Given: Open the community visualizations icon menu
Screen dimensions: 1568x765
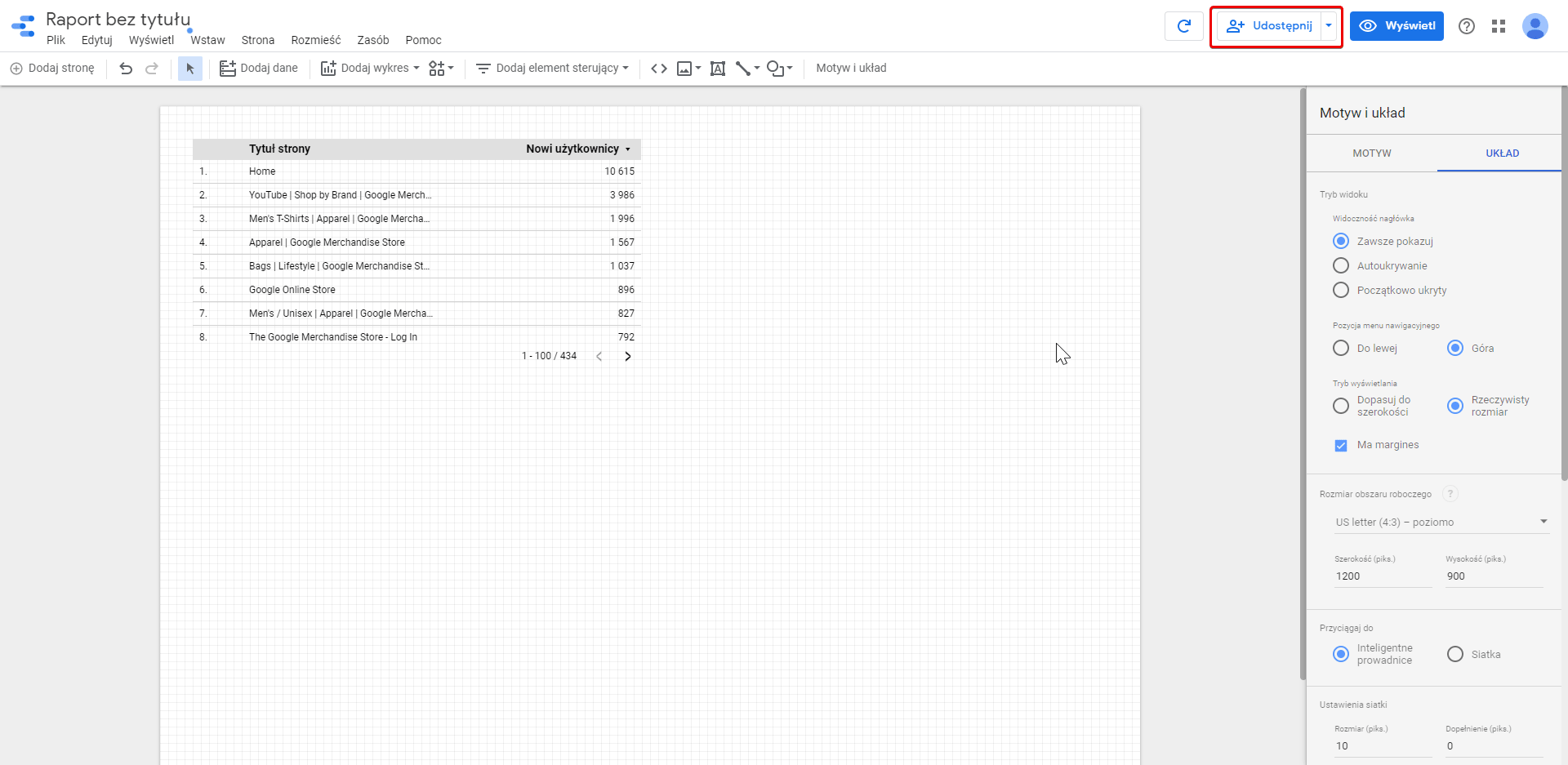Looking at the screenshot, I should [x=441, y=69].
